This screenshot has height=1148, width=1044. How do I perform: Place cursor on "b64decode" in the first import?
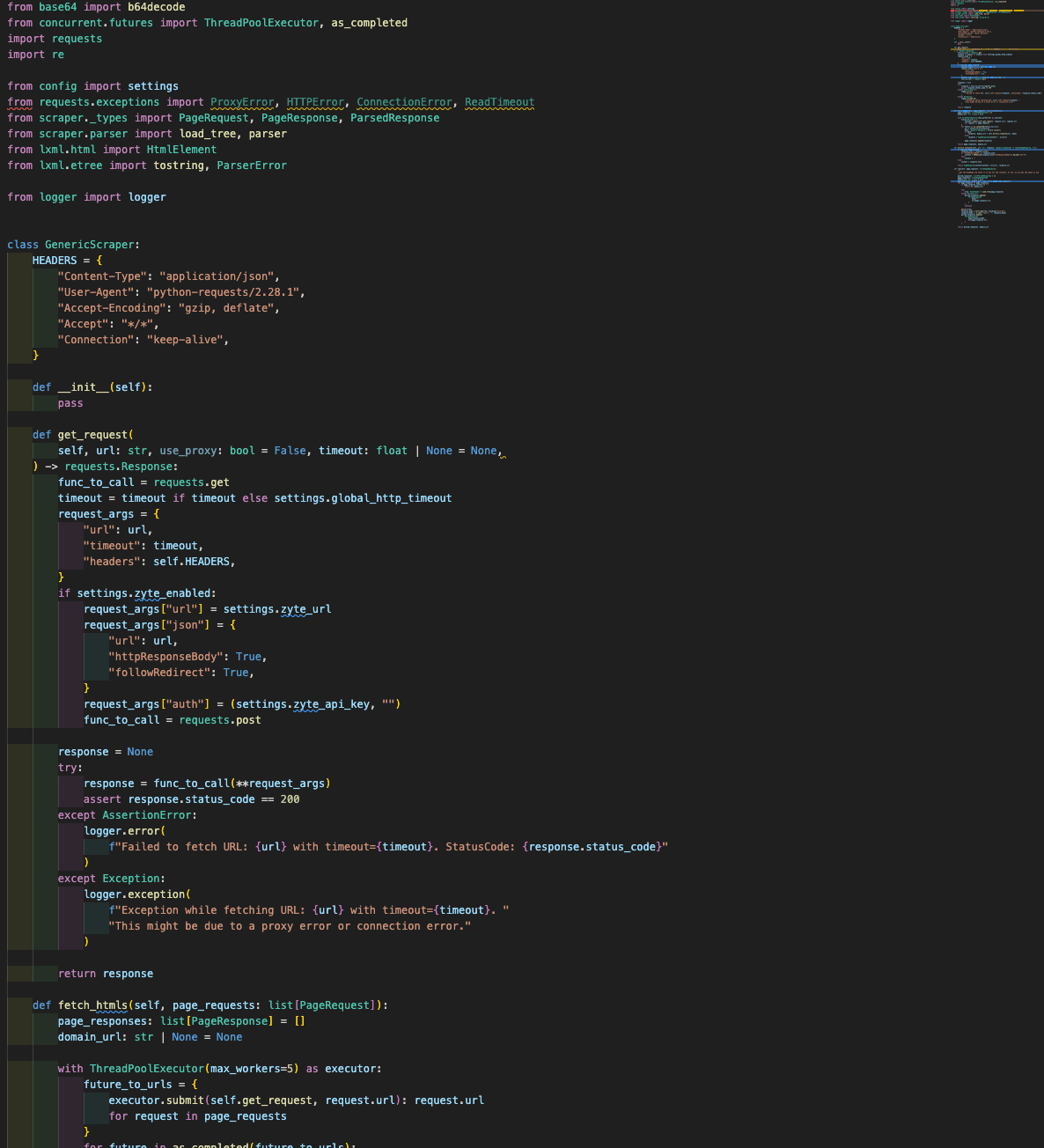157,7
